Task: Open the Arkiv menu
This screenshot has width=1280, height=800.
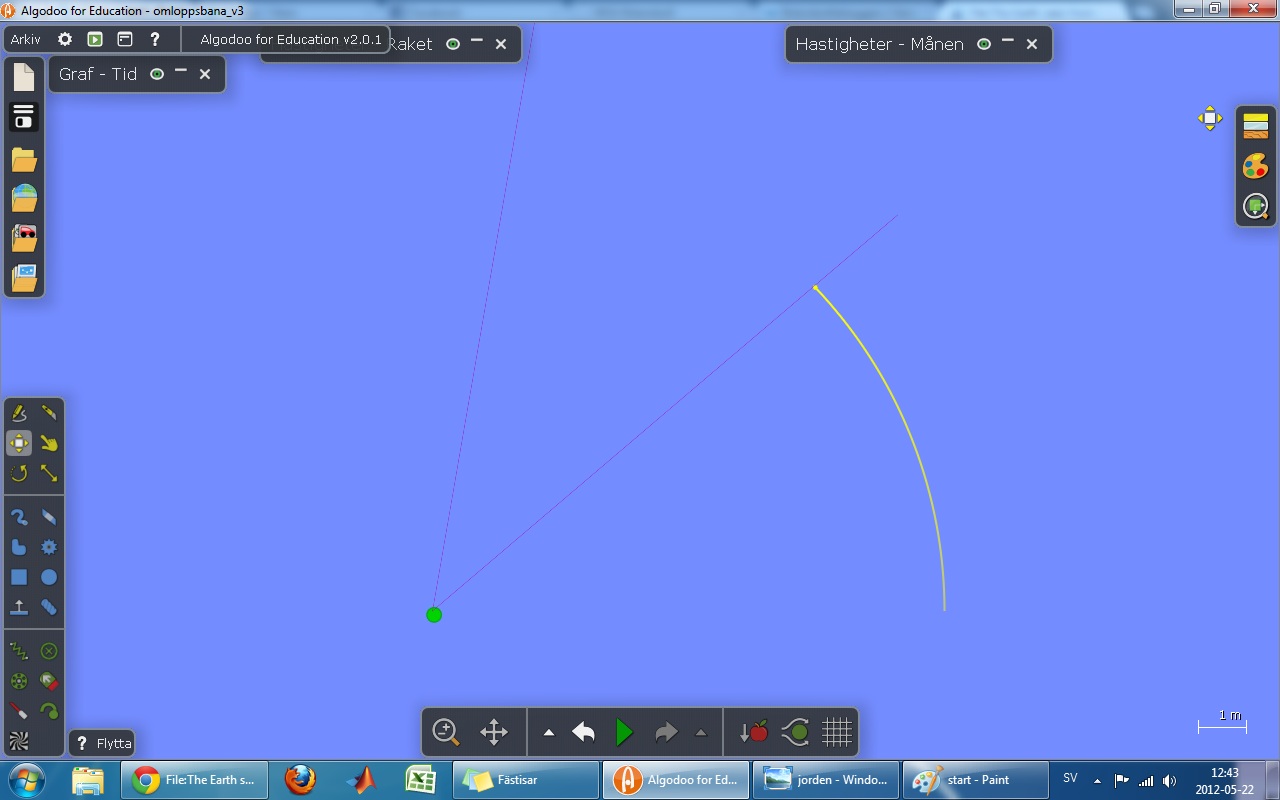Action: 26,39
